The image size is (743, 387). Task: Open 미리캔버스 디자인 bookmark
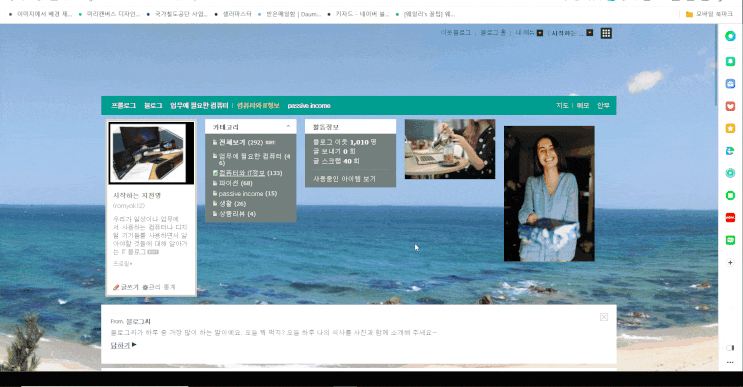(110, 14)
